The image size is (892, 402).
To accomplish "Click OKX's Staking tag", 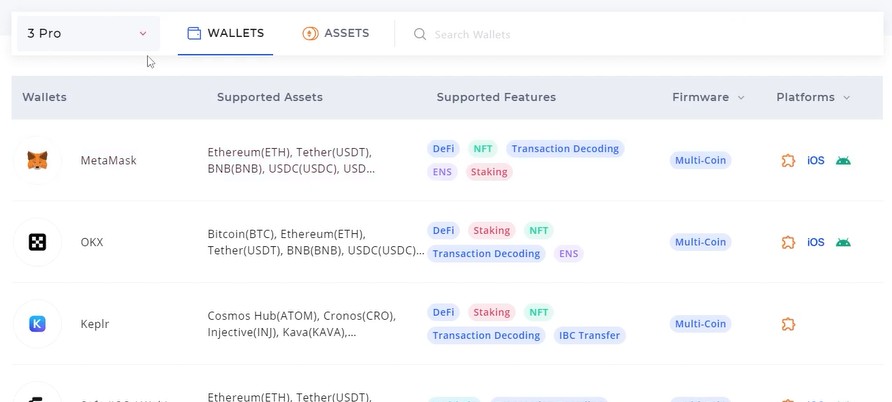I will [x=492, y=231].
